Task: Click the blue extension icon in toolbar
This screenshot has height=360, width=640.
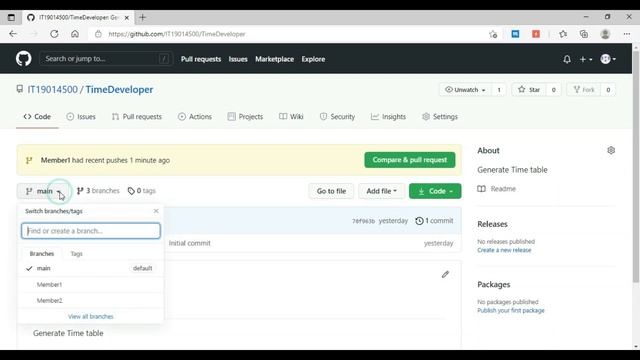Action: [x=516, y=34]
